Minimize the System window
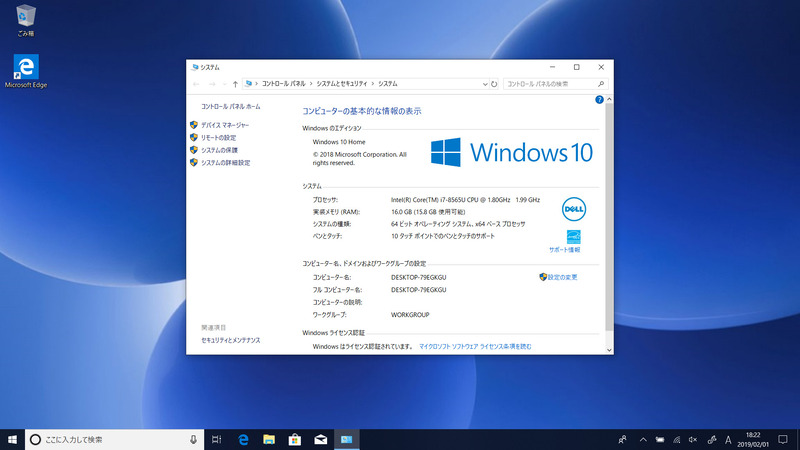The image size is (800, 450). coord(552,67)
